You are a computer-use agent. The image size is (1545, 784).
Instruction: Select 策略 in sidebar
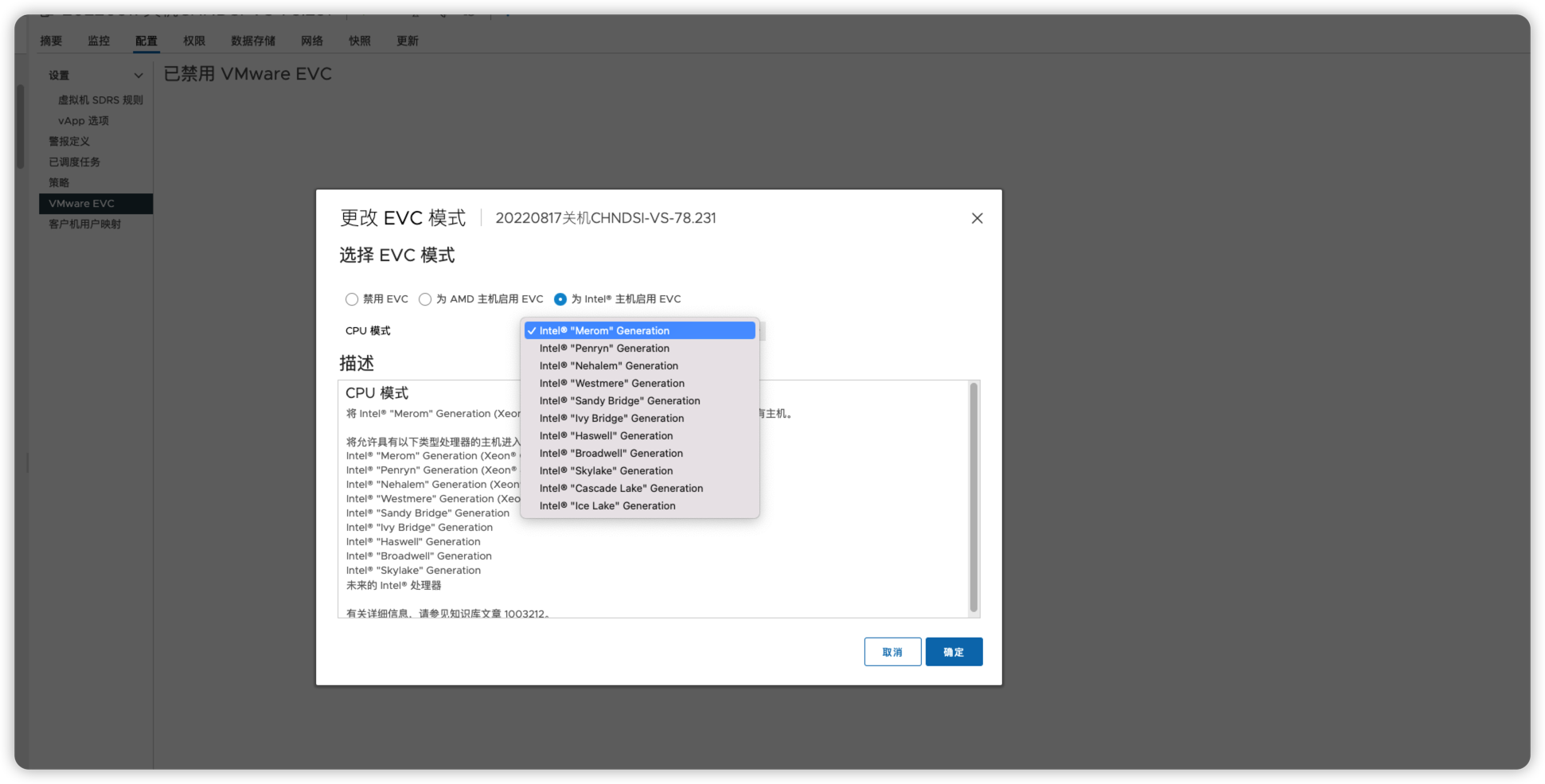pos(59,182)
